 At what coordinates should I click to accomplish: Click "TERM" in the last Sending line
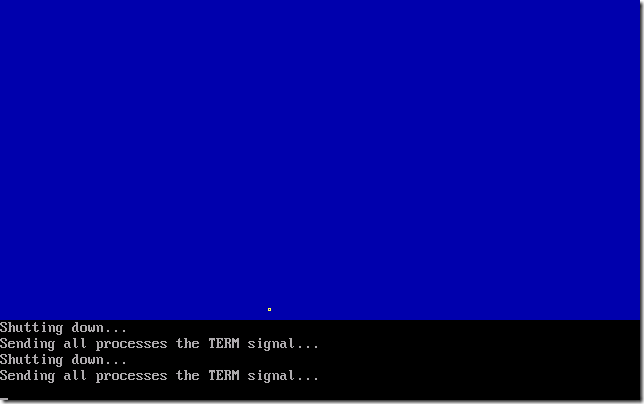tap(224, 375)
